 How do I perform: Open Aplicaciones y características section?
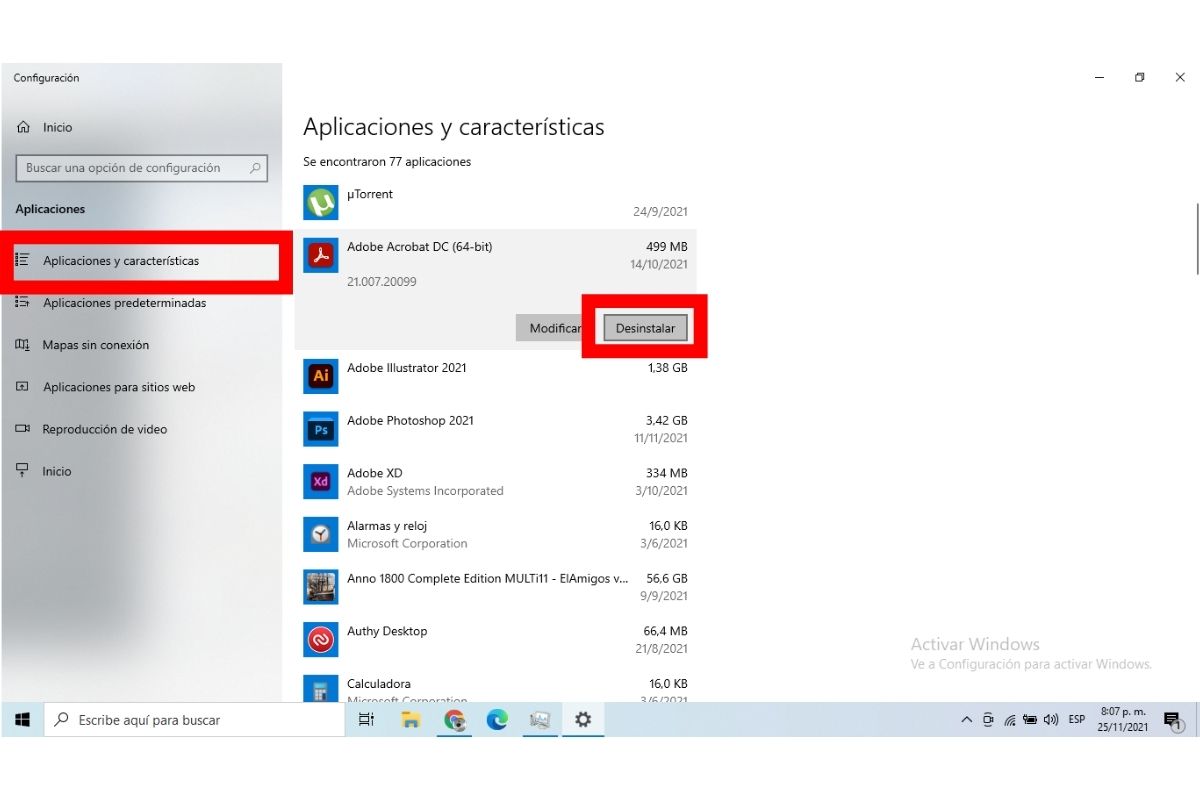click(x=141, y=261)
